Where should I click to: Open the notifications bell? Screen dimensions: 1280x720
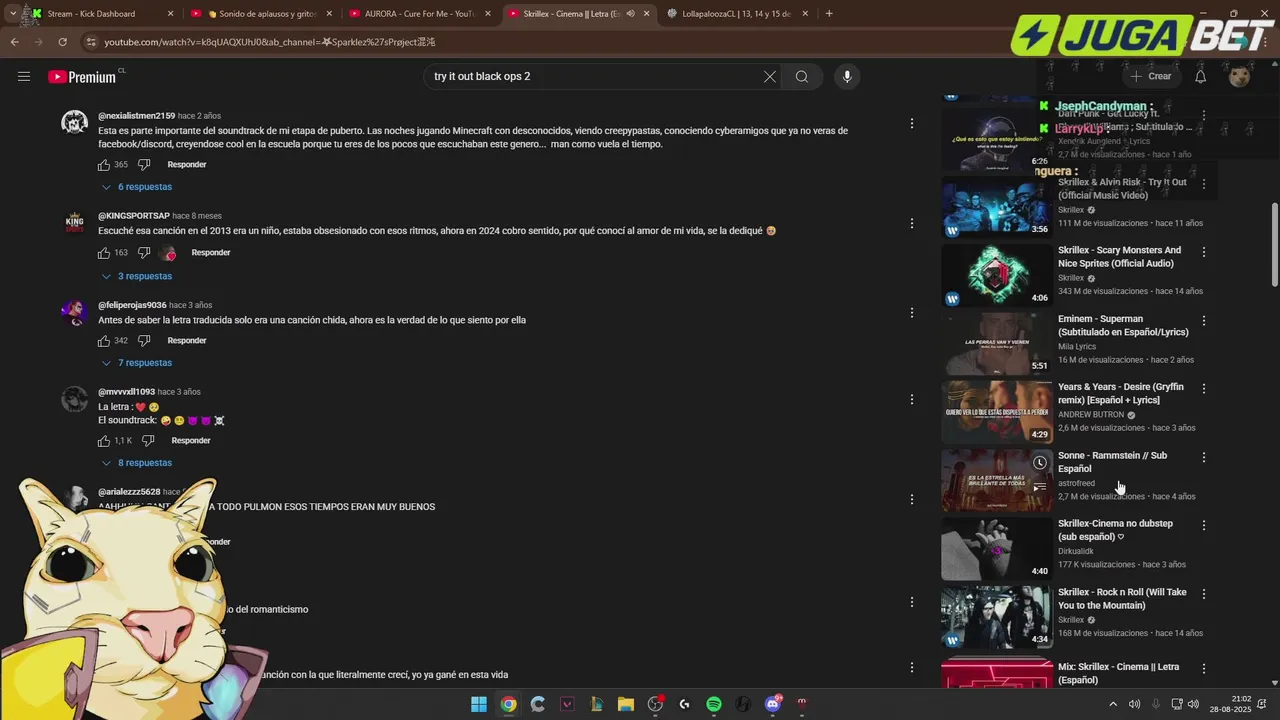[1200, 77]
